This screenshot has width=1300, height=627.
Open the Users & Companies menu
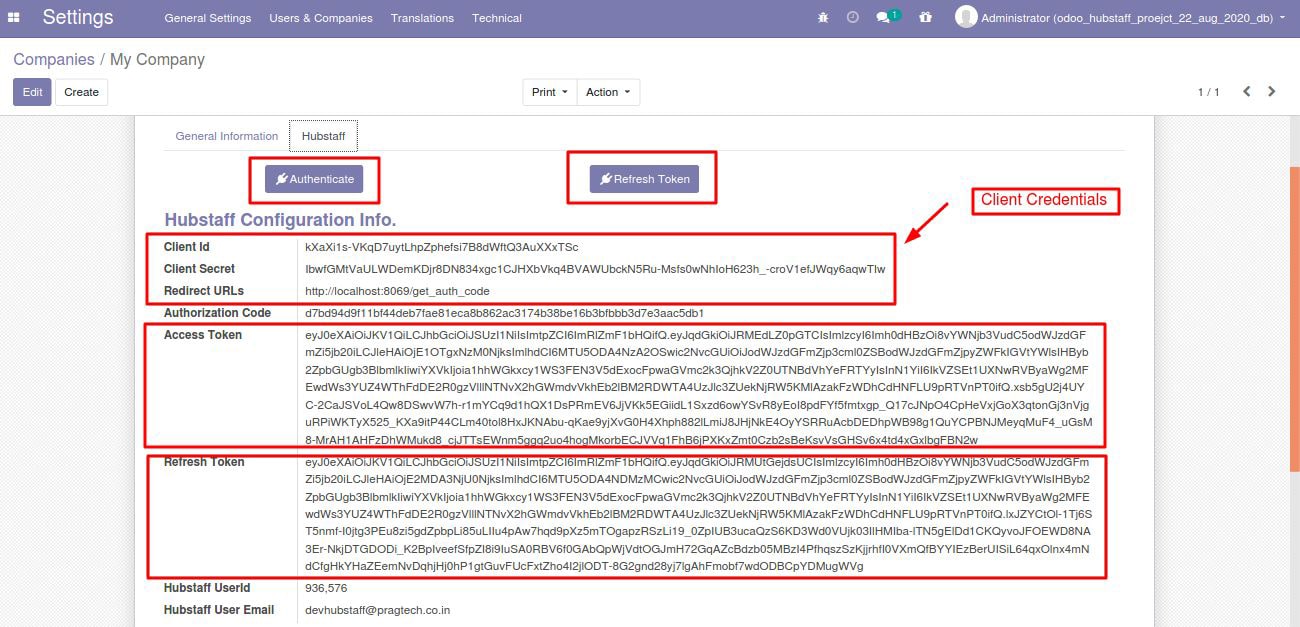coord(321,18)
